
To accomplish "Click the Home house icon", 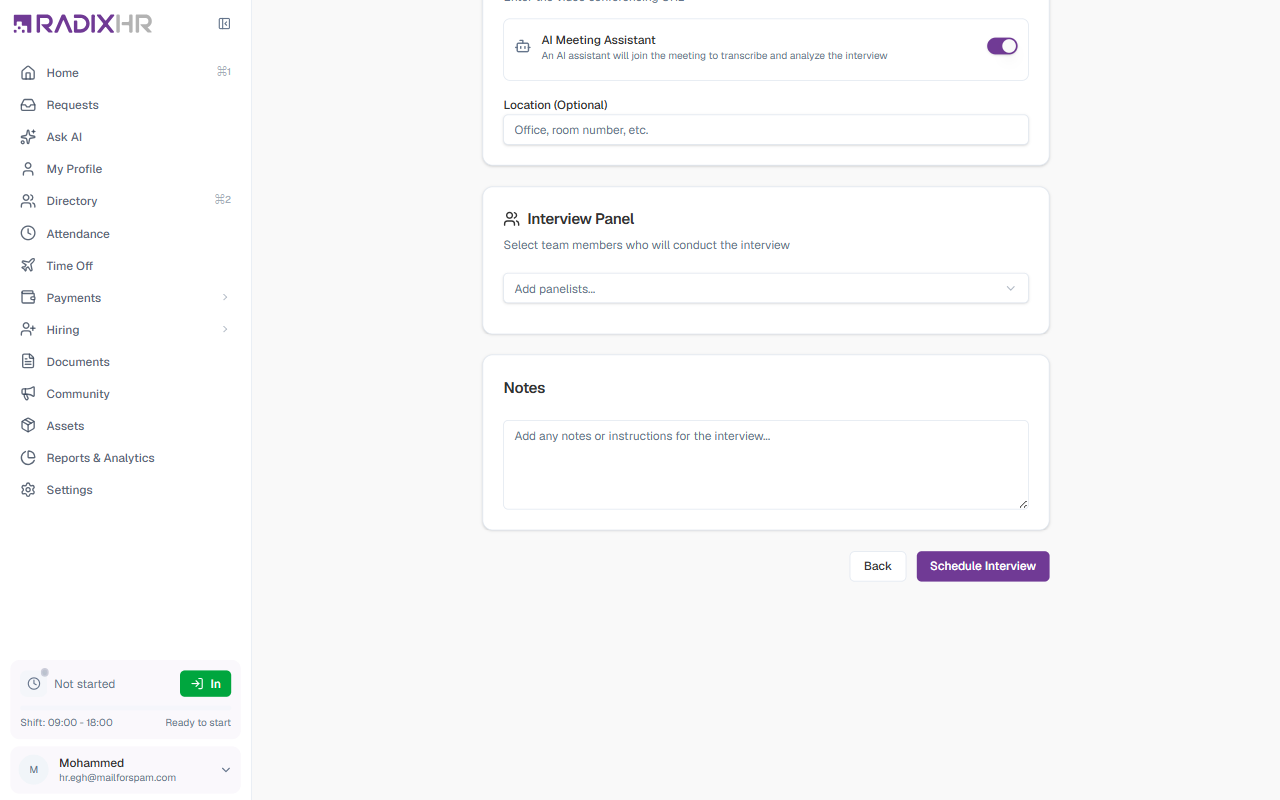I will pos(28,73).
